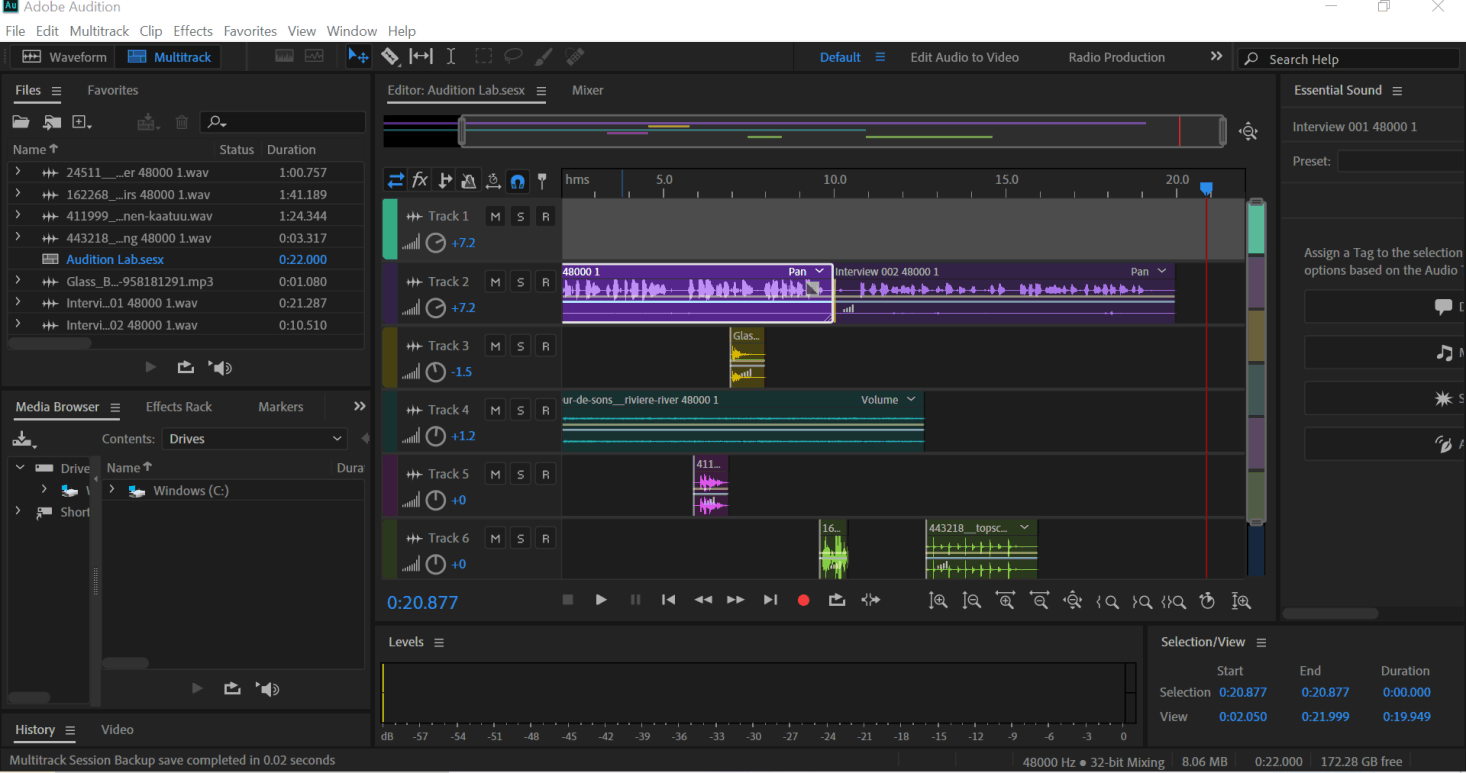The width and height of the screenshot is (1466, 773).
Task: Show Inputs/Outputs track controls
Action: click(x=396, y=180)
